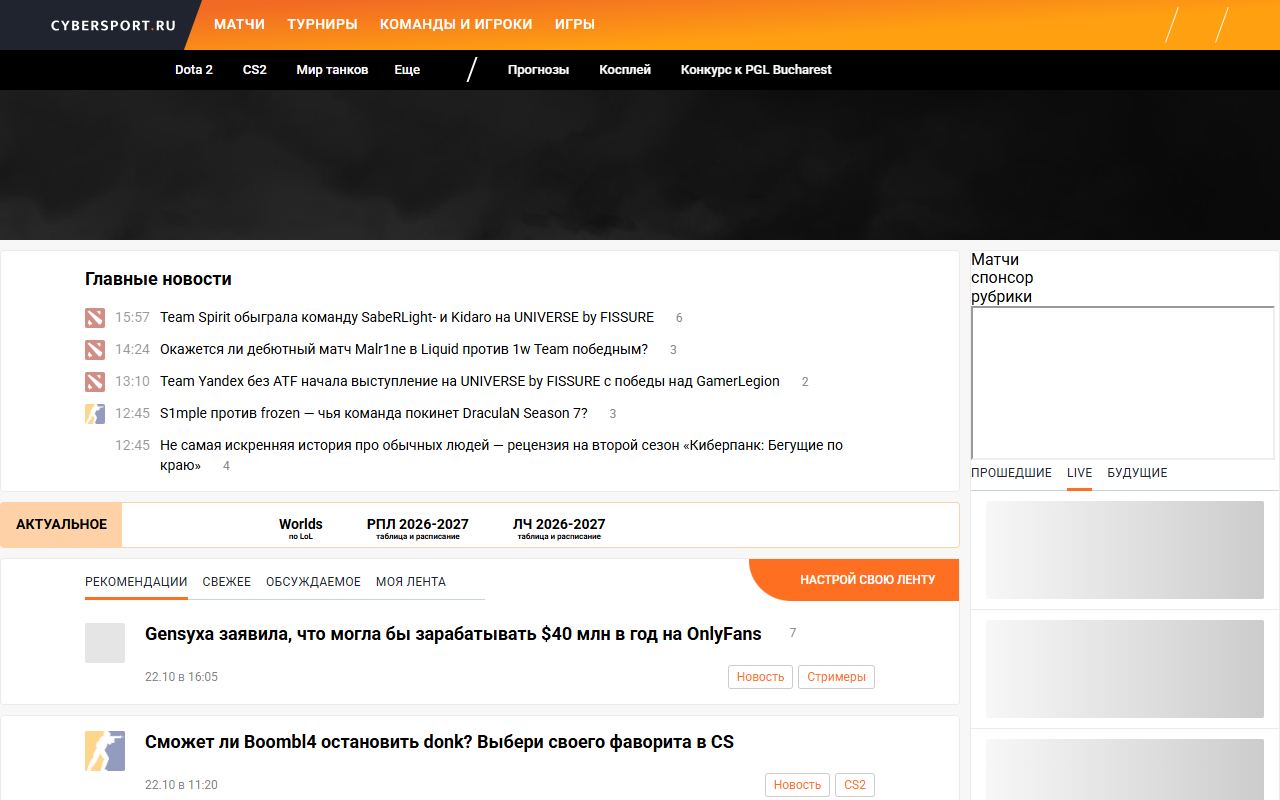Open Team Spirit обыграла команду SabeRLight- news
1280x800 pixels.
tap(407, 317)
